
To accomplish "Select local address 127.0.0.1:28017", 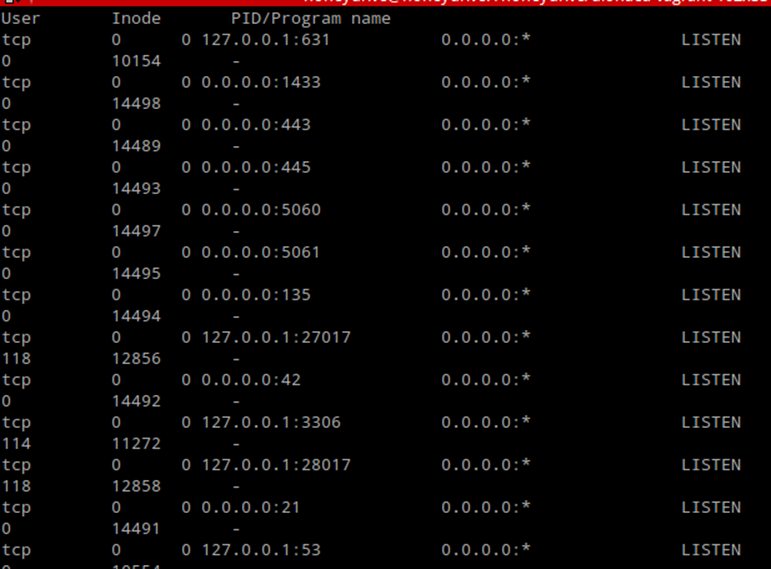I will [276, 465].
